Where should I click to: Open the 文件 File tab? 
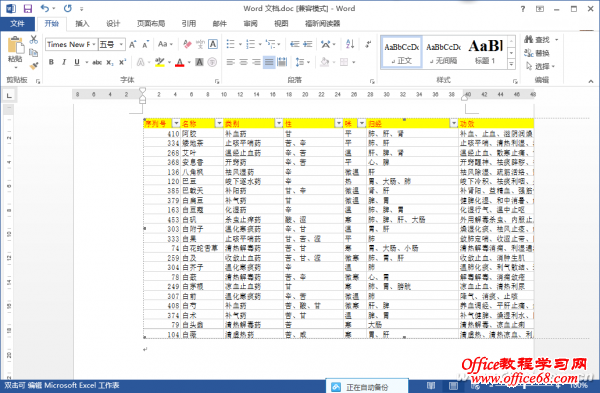click(17, 24)
